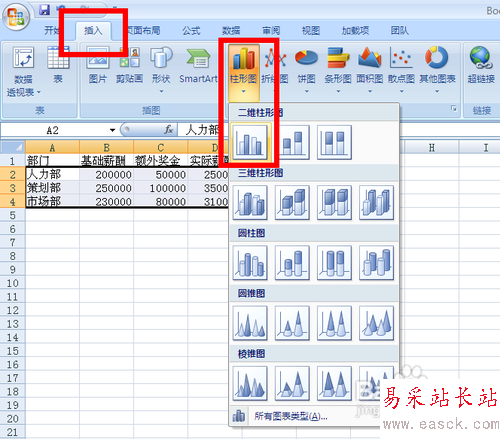Viewport: 500px width, 439px height.
Task: Click the Office button orb
Action: coord(16,16)
